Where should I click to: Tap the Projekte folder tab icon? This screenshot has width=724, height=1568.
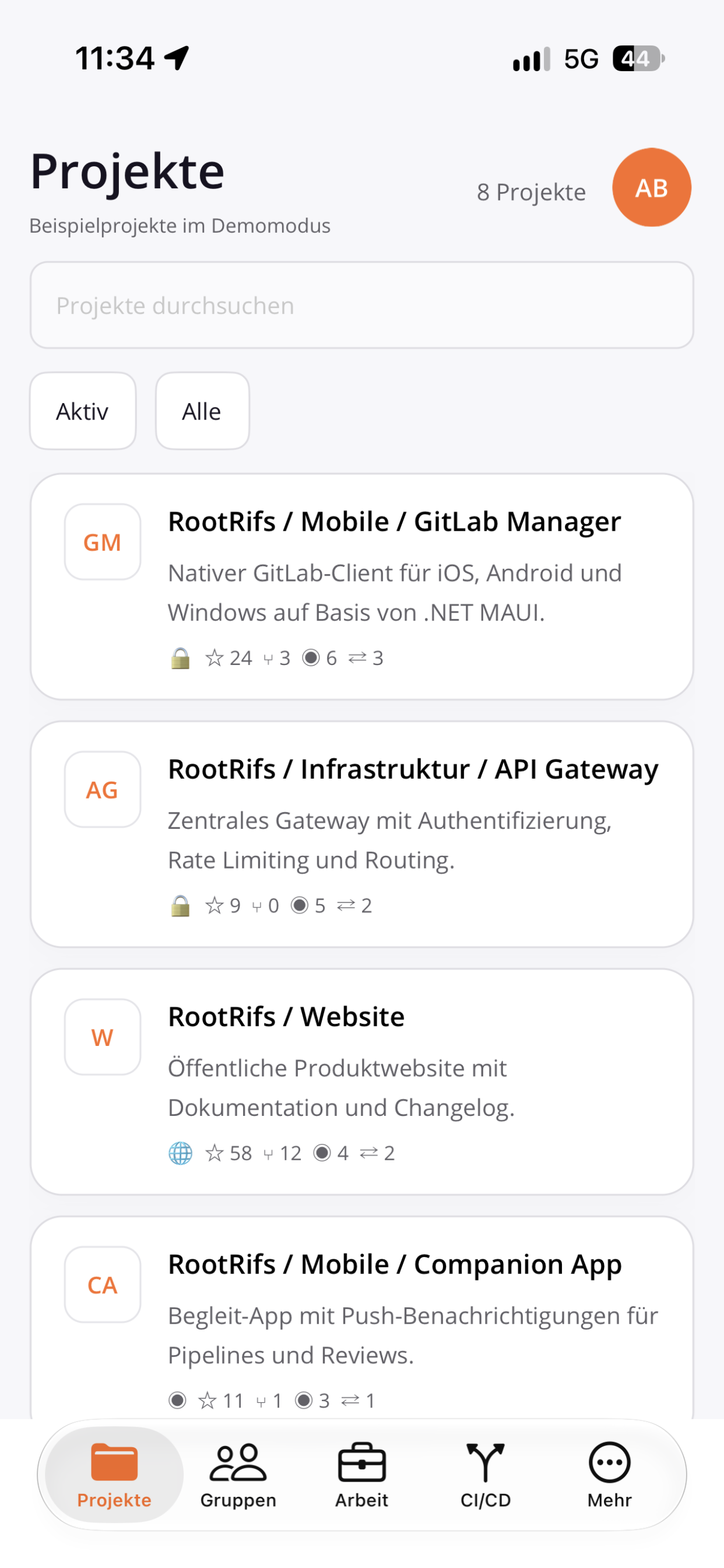114,1461
